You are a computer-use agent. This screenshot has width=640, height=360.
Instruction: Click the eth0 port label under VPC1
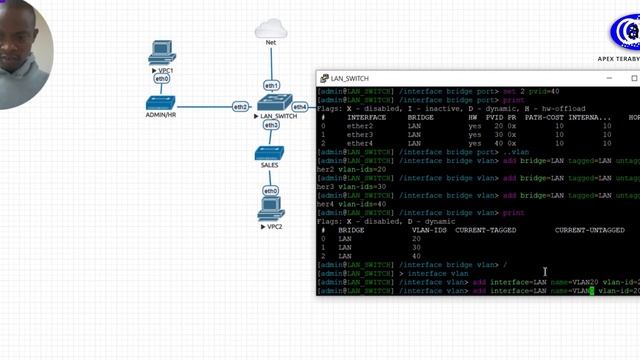[x=162, y=78]
